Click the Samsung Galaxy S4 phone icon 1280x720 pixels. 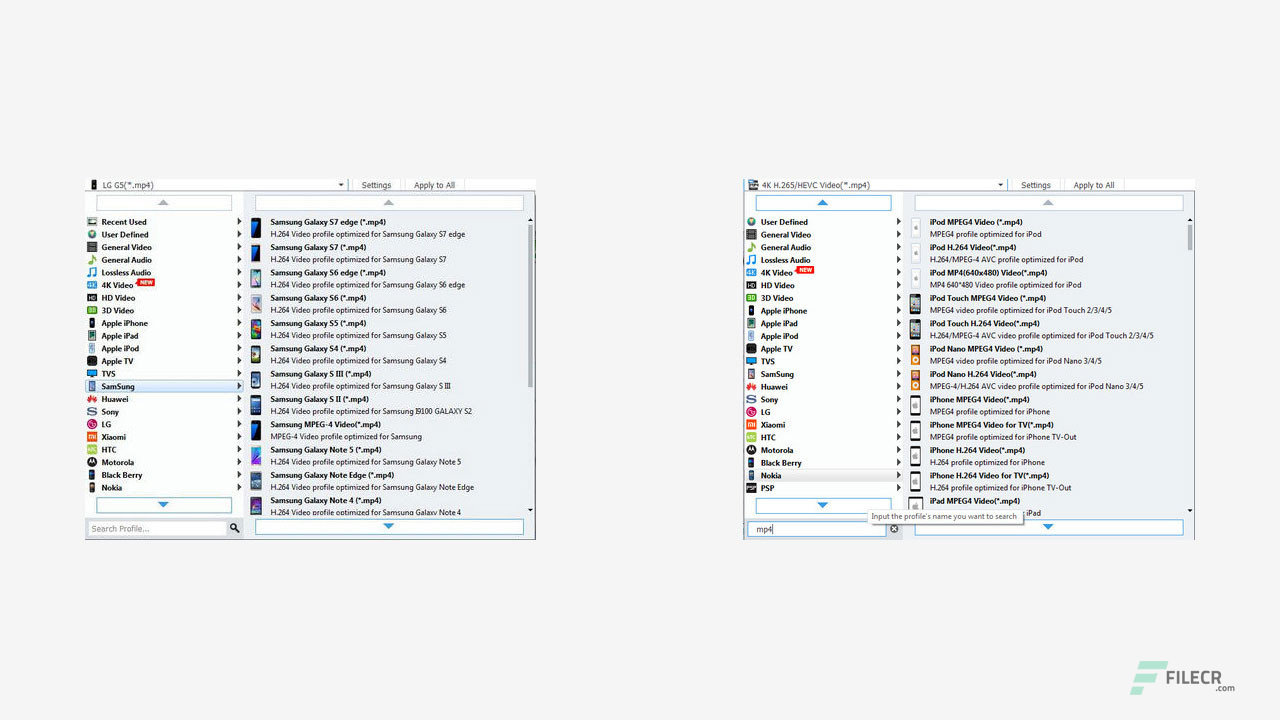click(256, 354)
